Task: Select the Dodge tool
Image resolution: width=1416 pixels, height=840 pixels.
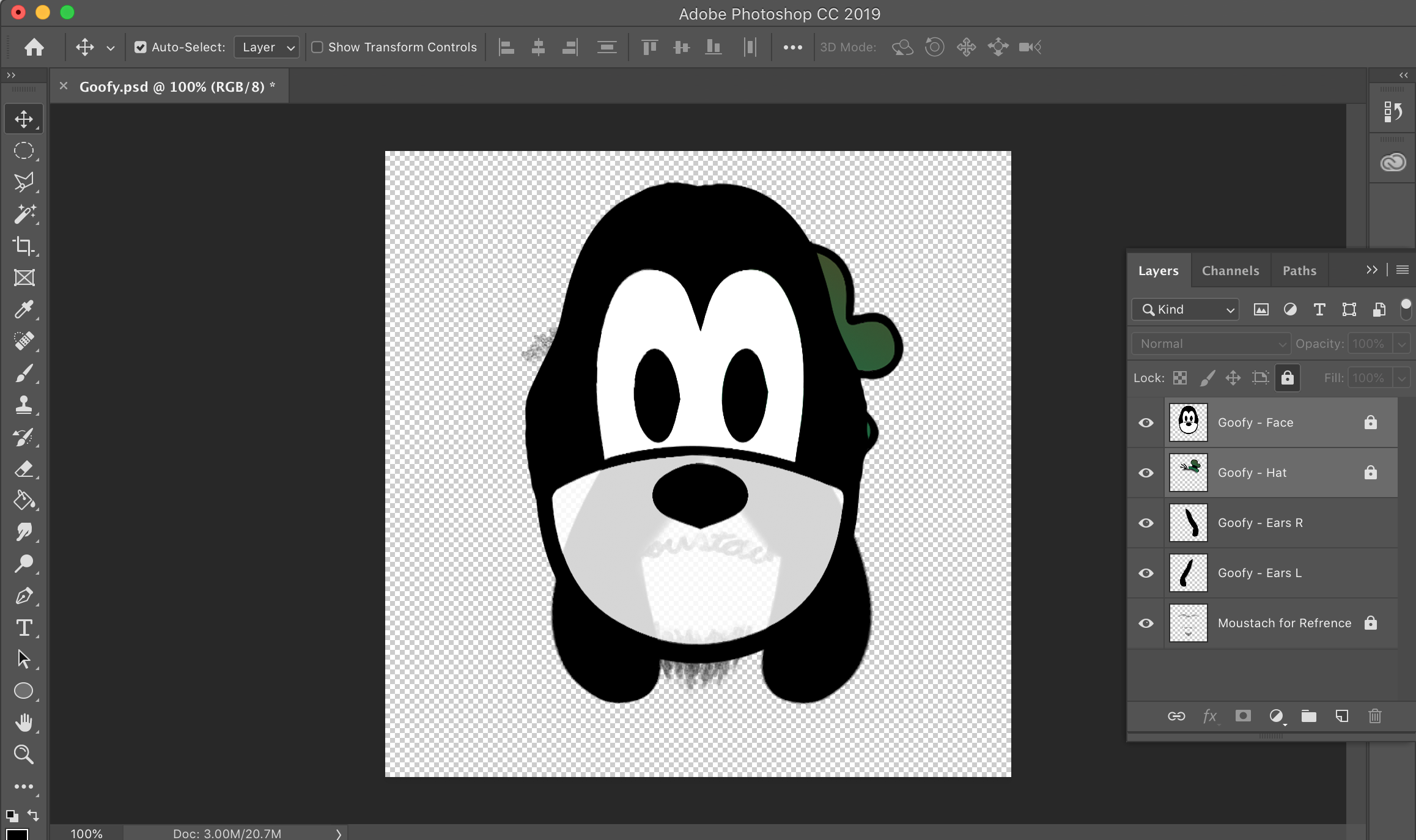Action: click(x=24, y=564)
